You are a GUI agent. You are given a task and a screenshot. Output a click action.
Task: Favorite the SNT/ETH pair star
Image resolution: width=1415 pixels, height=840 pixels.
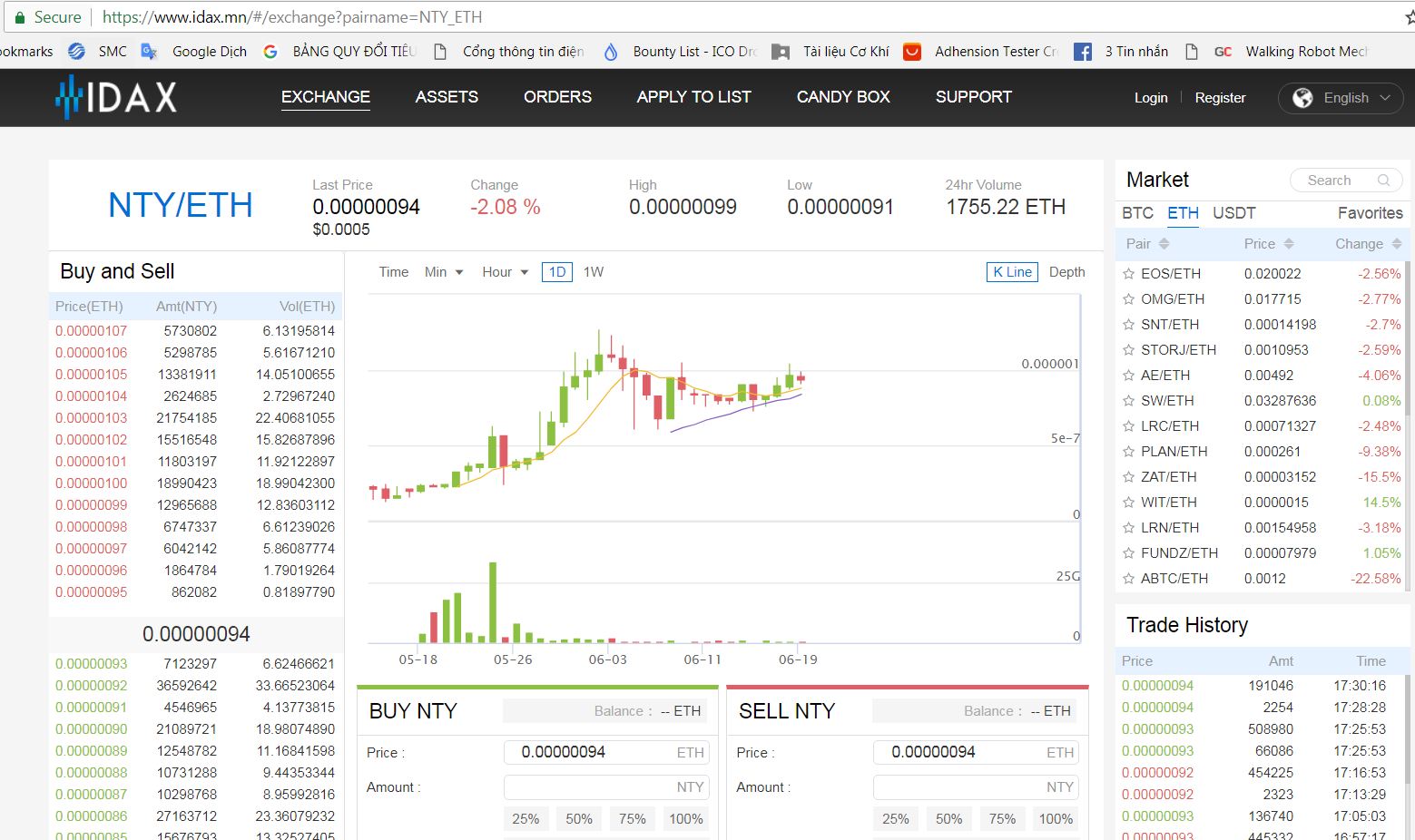(1129, 324)
